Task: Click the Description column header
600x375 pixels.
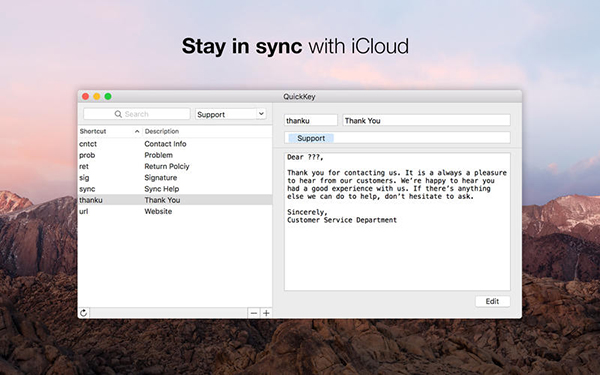Action: coord(207,131)
